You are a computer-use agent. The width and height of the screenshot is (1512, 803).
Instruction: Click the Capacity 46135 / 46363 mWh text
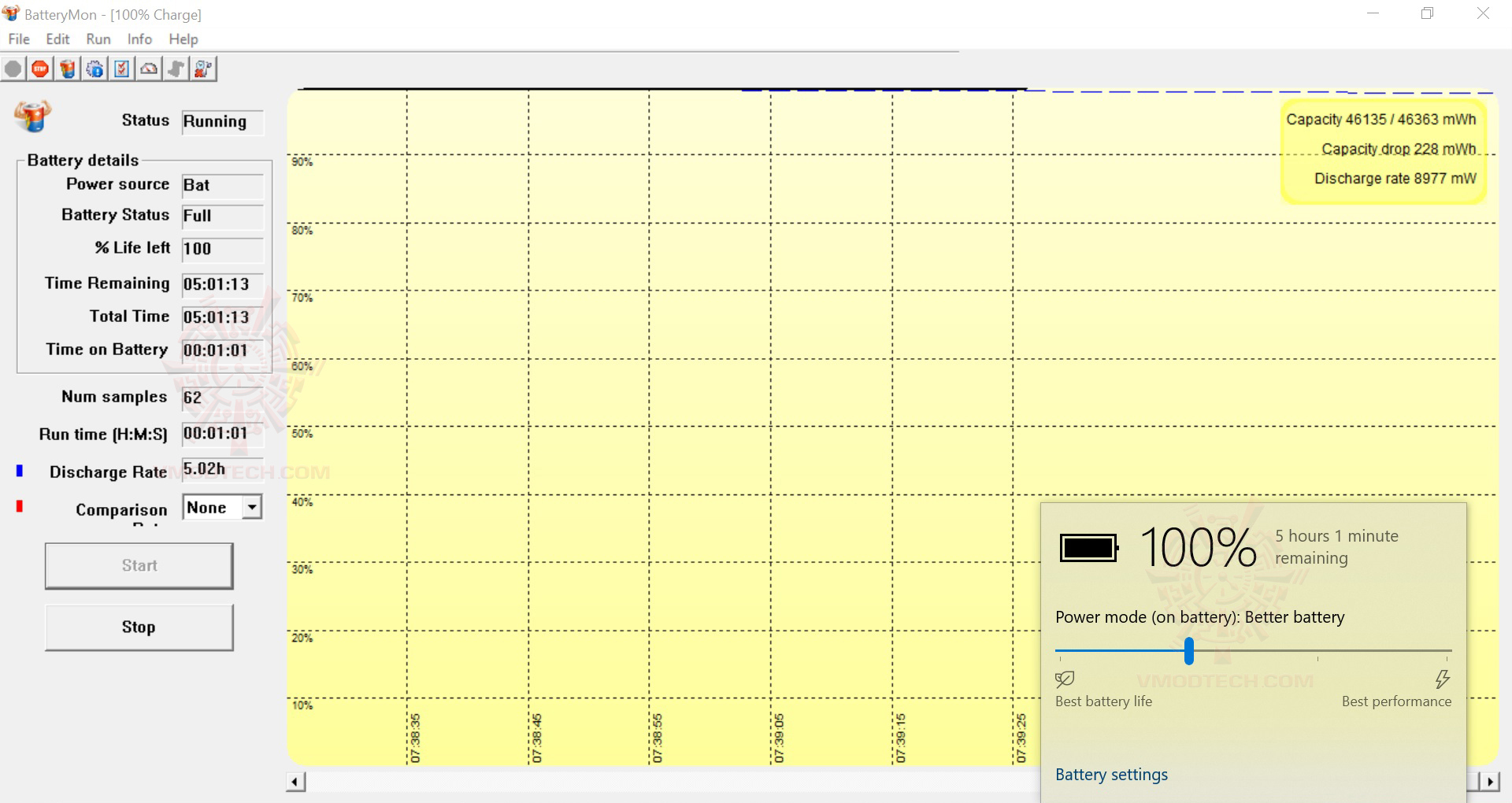tap(1380, 120)
